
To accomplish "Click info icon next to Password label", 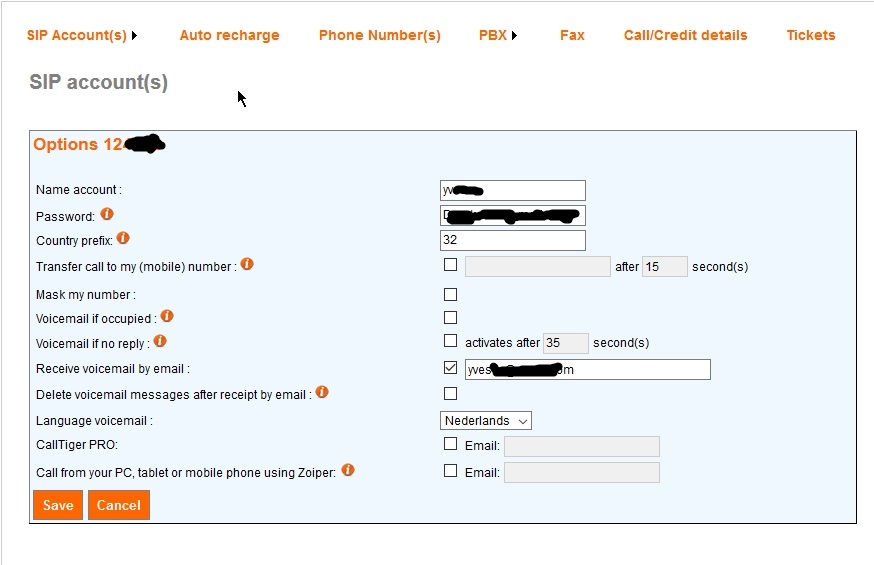I will coord(107,214).
